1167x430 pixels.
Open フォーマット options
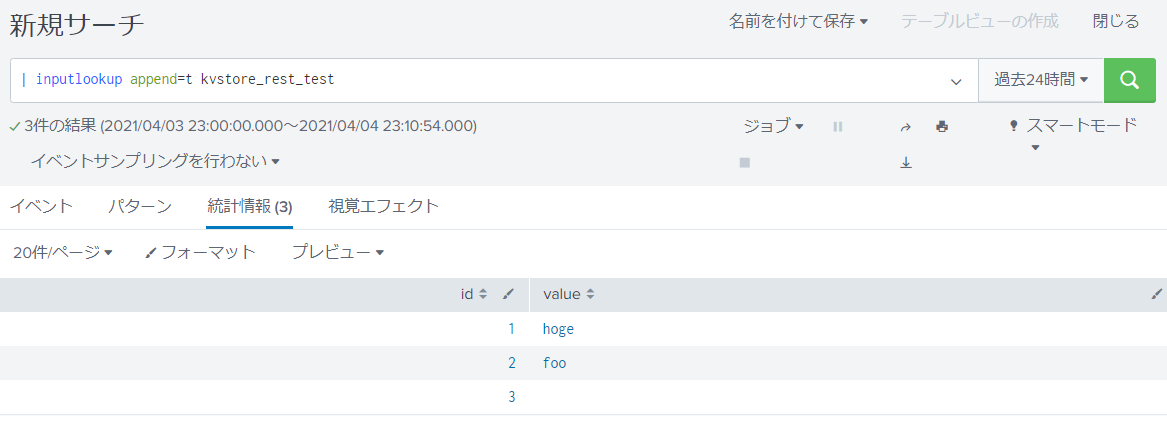click(200, 253)
